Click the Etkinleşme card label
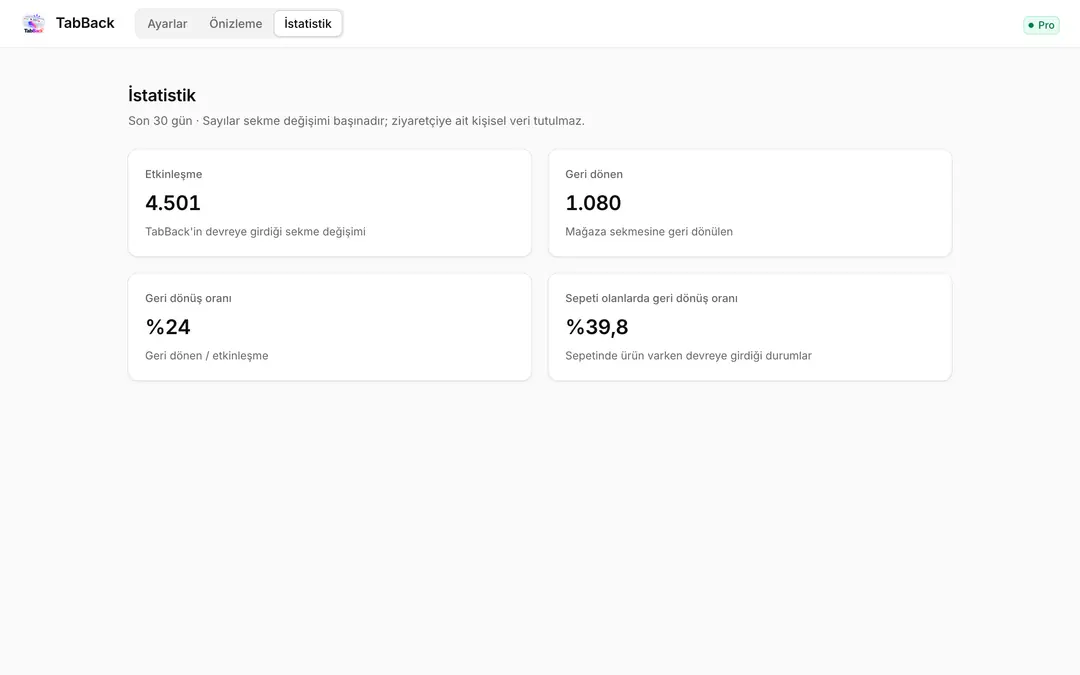 click(x=174, y=174)
